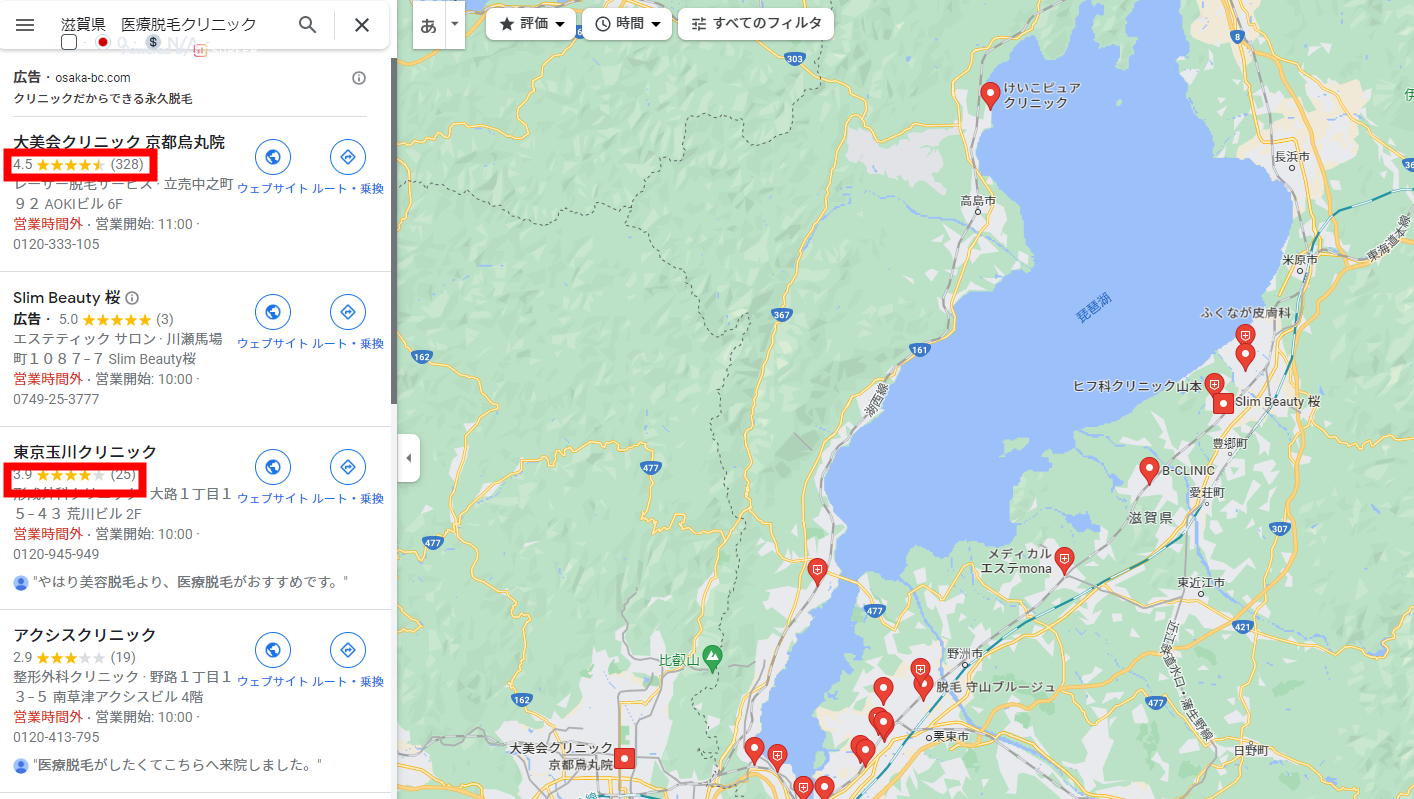Click phone number 0120-333-105
The height and width of the screenshot is (799, 1414).
click(x=56, y=244)
